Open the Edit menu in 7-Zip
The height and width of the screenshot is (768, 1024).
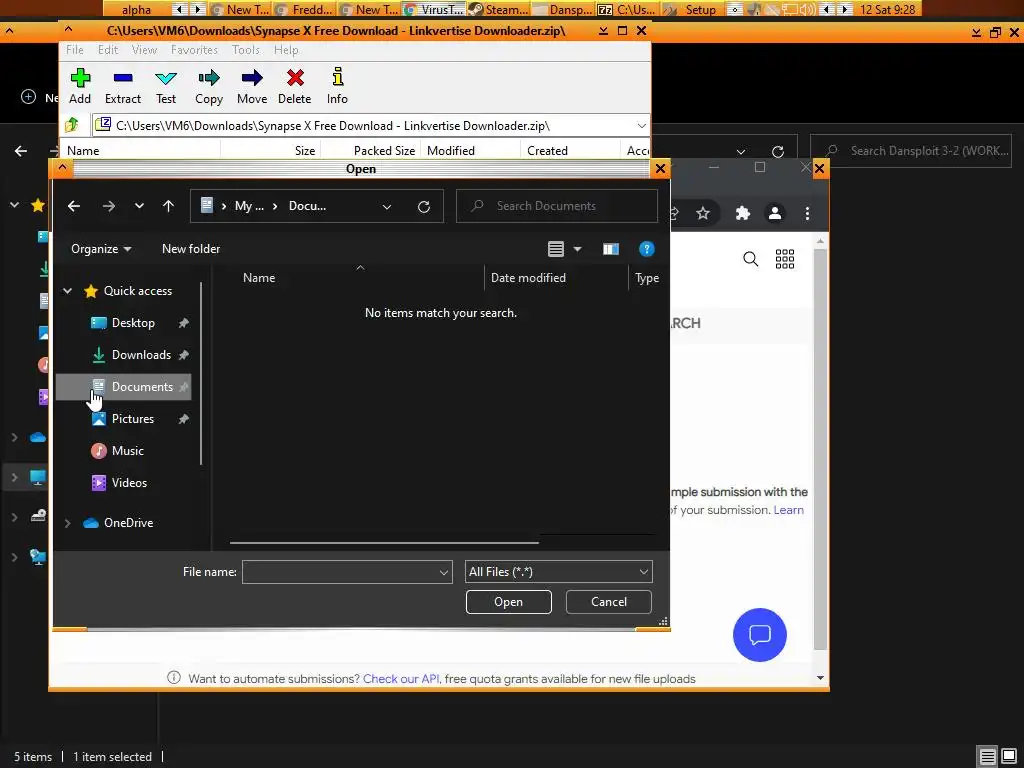[x=108, y=50]
